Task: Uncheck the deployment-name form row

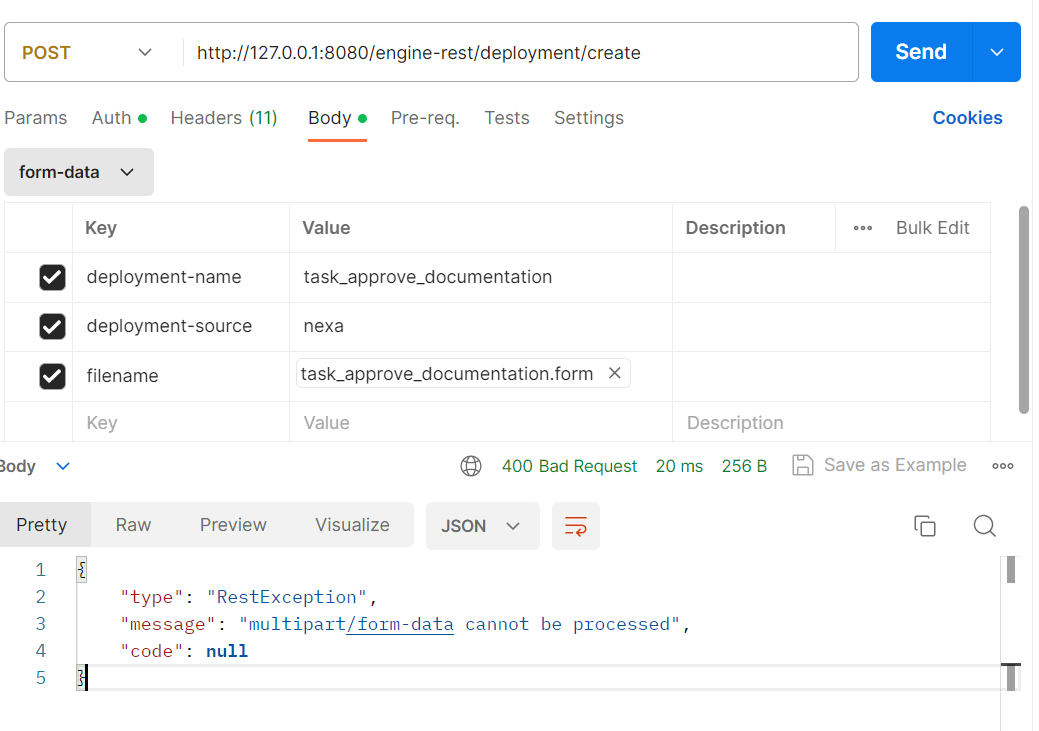Action: (52, 277)
